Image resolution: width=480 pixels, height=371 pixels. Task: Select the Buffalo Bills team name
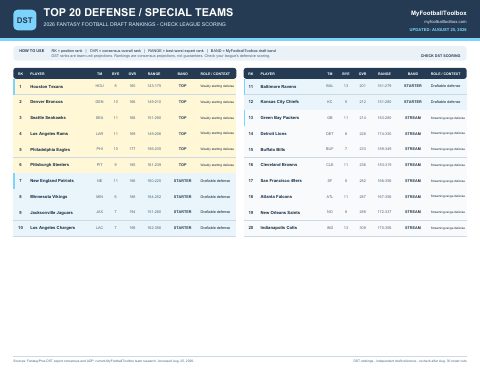pyautogui.click(x=273, y=150)
